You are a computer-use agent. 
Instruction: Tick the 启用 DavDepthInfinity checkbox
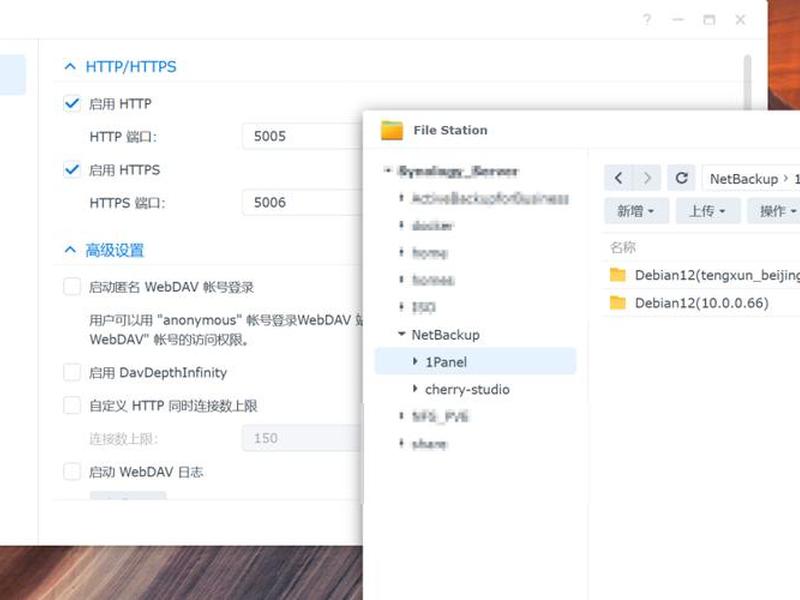(x=72, y=372)
